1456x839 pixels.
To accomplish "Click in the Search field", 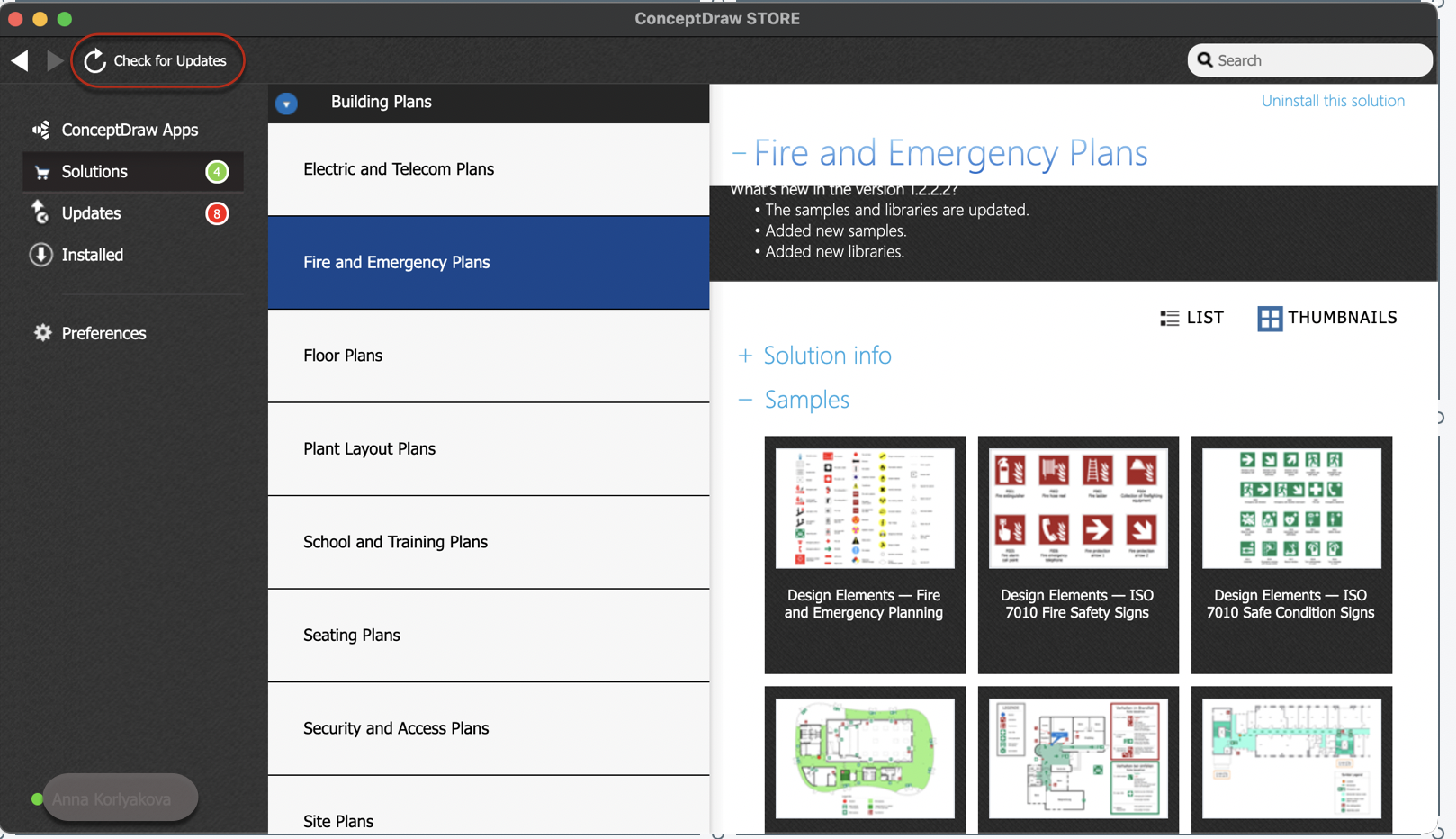I will tap(1310, 60).
